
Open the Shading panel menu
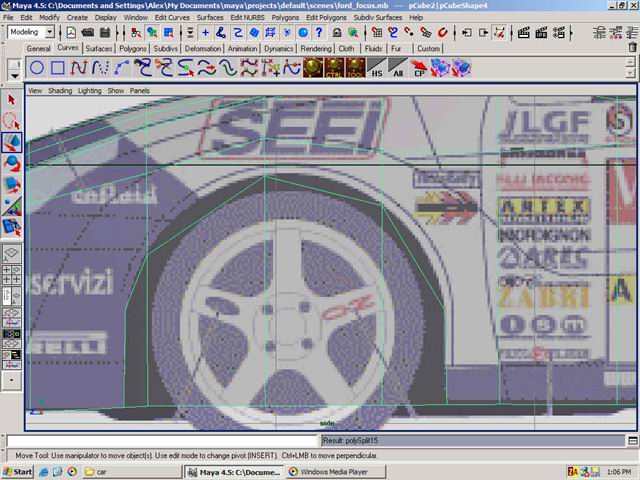[61, 90]
